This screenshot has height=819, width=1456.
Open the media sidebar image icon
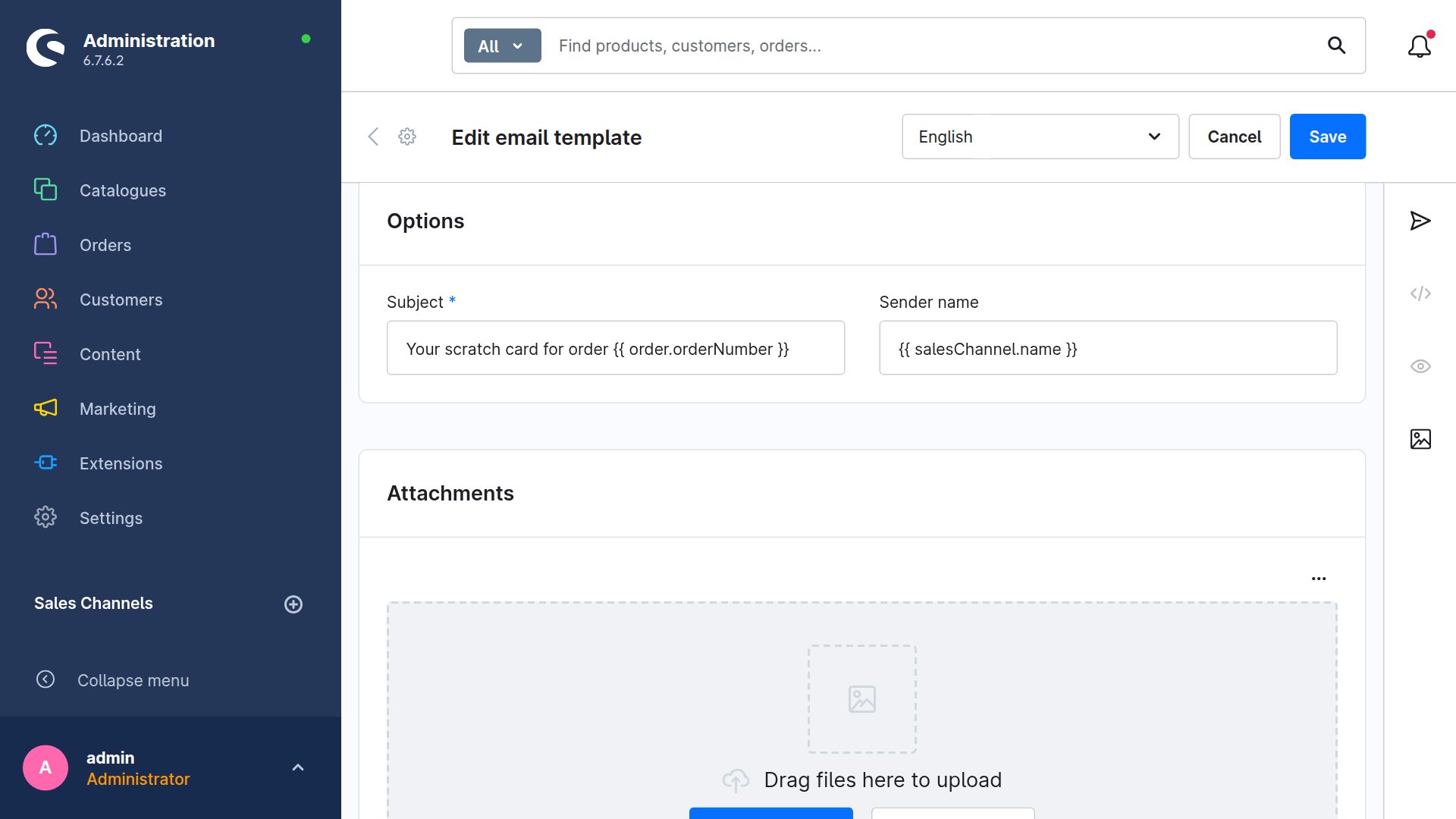point(1420,439)
